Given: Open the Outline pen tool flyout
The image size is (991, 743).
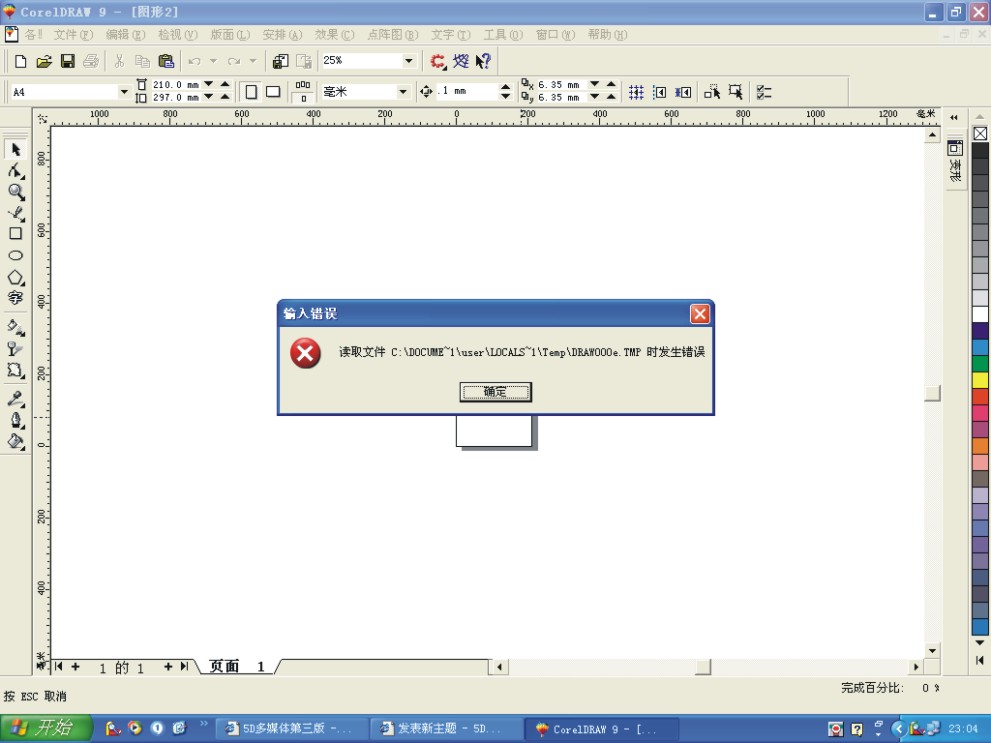Looking at the screenshot, I should (16, 420).
